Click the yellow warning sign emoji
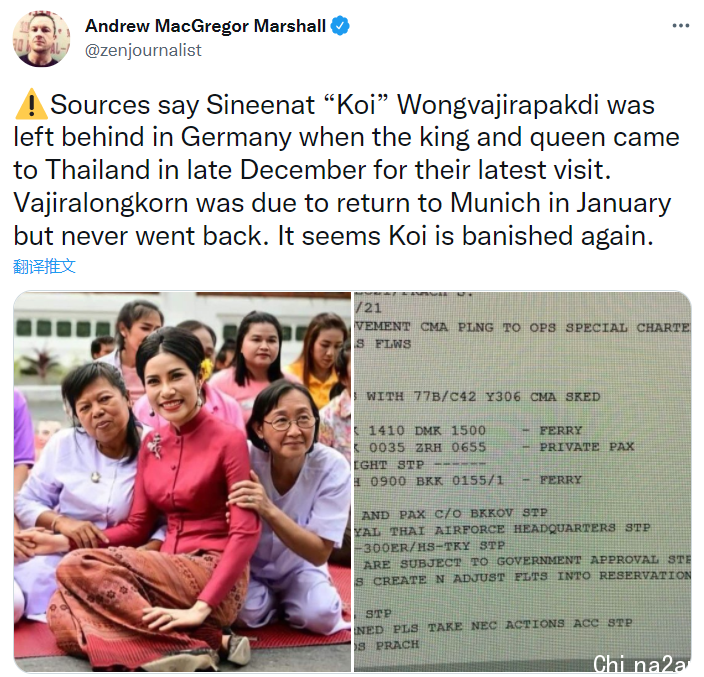The height and width of the screenshot is (677, 704). click(31, 105)
